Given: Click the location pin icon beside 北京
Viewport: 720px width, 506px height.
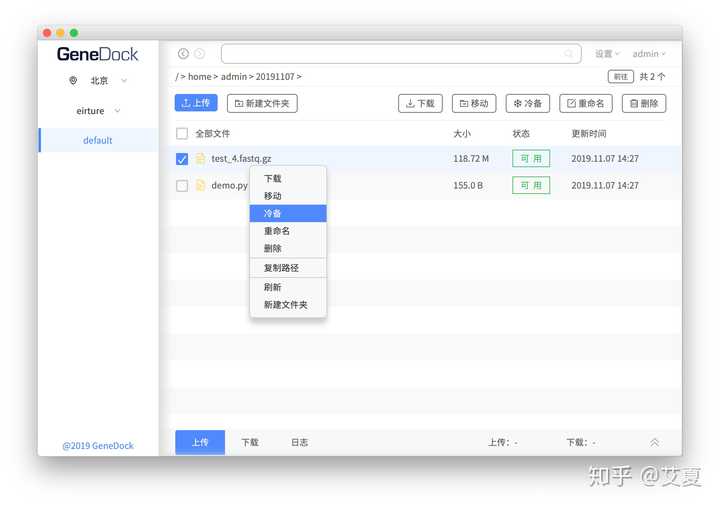Looking at the screenshot, I should (x=73, y=81).
